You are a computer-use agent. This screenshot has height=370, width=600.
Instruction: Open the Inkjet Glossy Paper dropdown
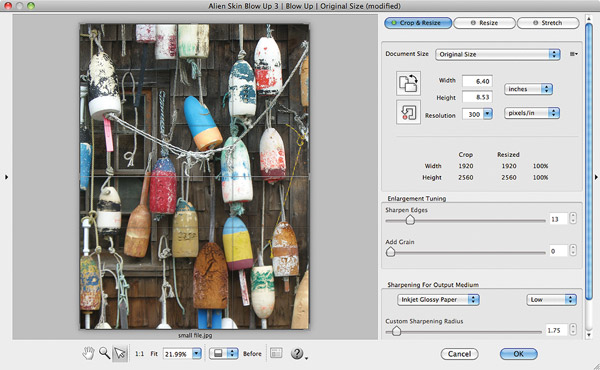point(438,300)
